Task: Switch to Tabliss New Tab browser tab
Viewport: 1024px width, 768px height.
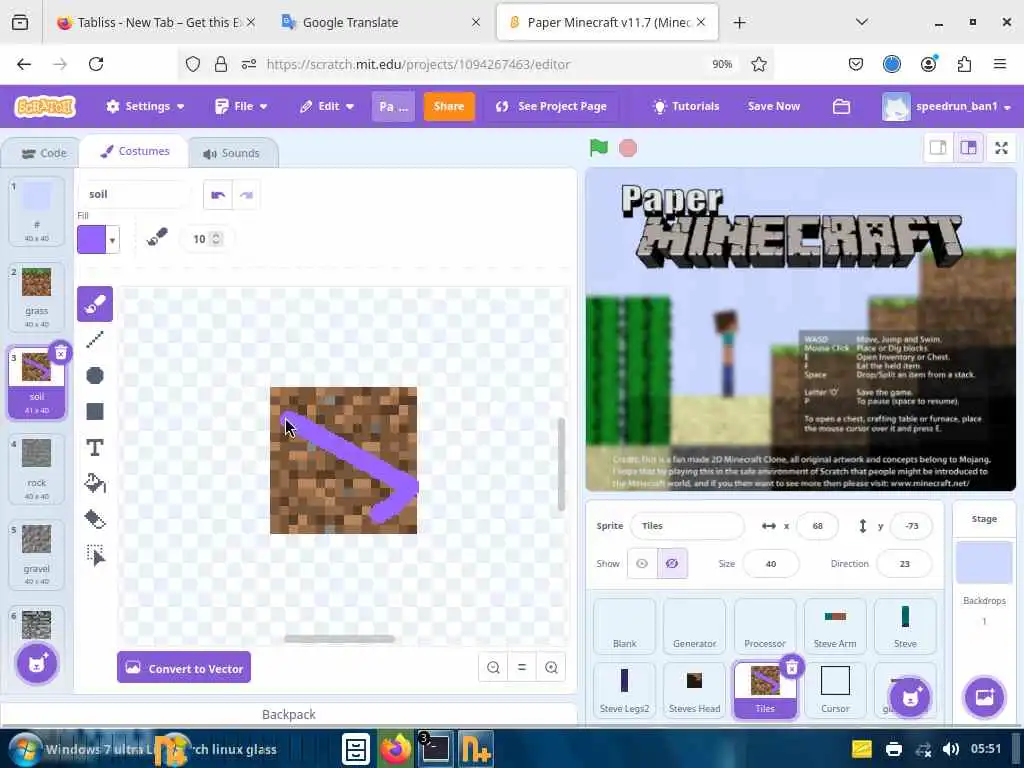Action: click(157, 22)
